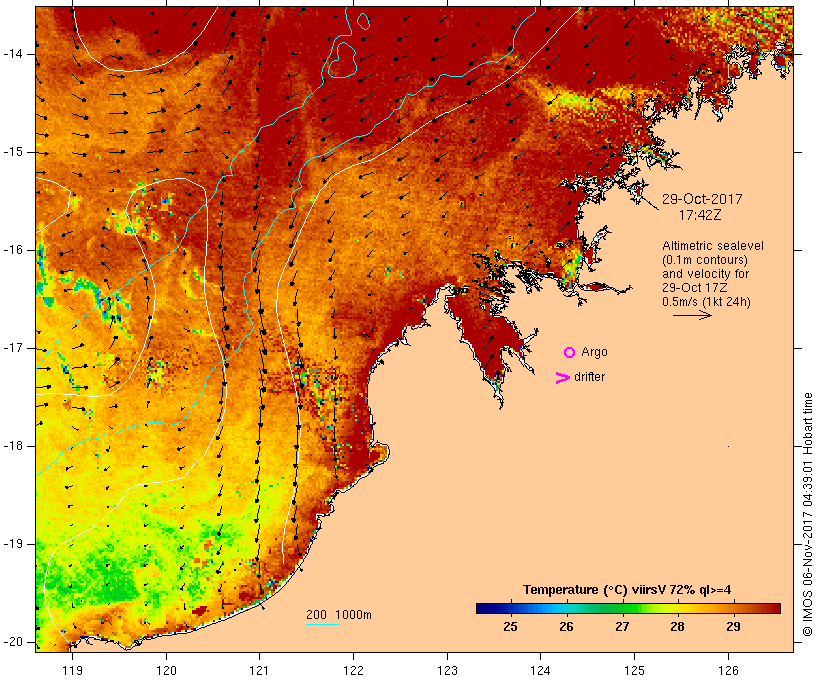Image resolution: width=820 pixels, height=680 pixels.
Task: Click the '119' longitude axis label
Action: (72, 671)
